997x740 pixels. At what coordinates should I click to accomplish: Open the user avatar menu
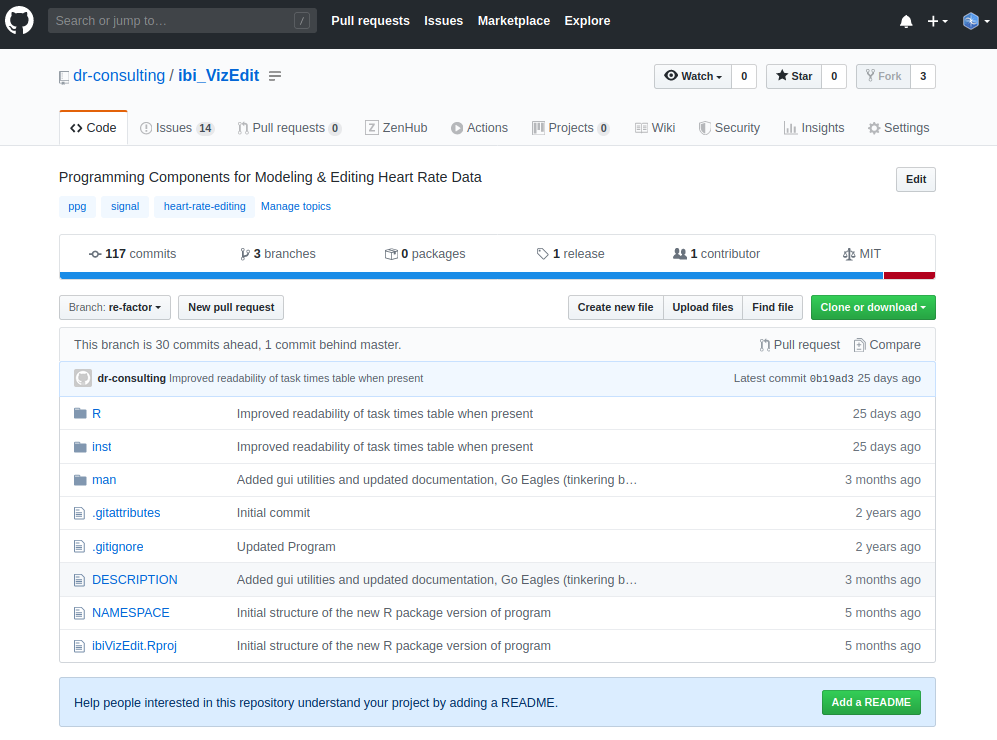click(x=976, y=22)
